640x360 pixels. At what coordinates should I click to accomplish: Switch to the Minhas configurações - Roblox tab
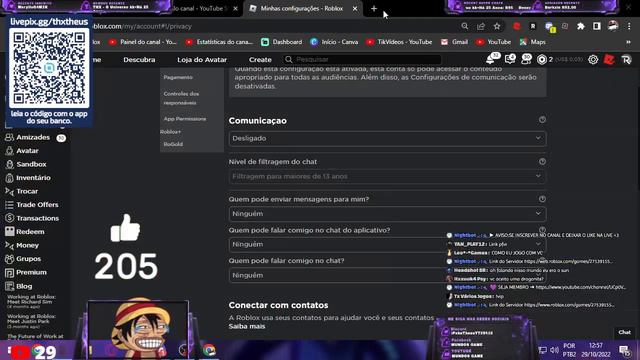point(302,8)
